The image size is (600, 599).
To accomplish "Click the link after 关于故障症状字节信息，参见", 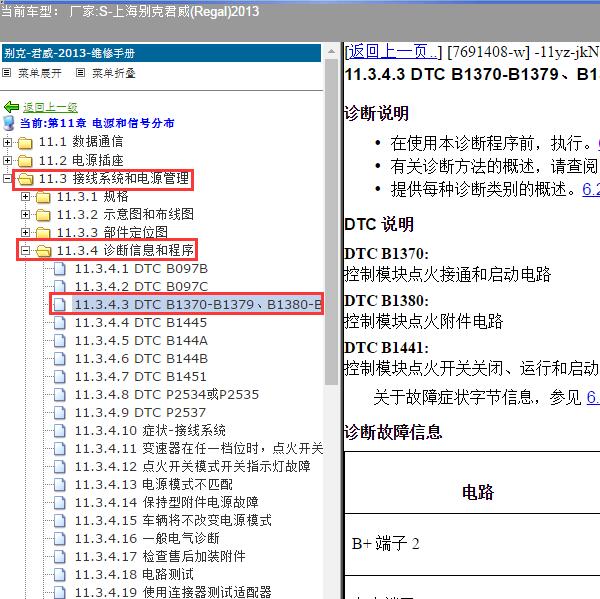I will 593,398.
